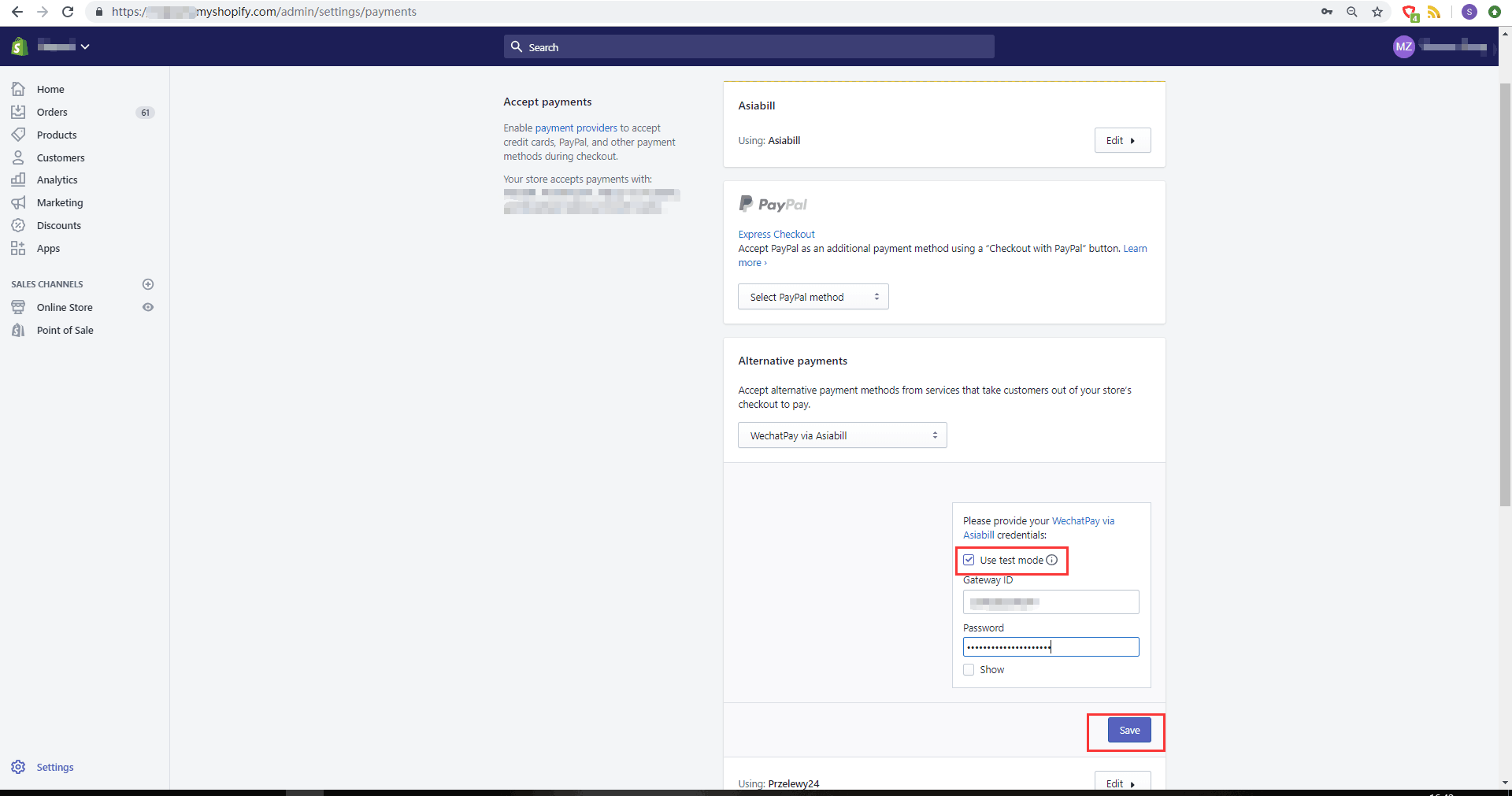Click the Gateway ID input field
The image size is (1512, 796).
click(x=1051, y=602)
